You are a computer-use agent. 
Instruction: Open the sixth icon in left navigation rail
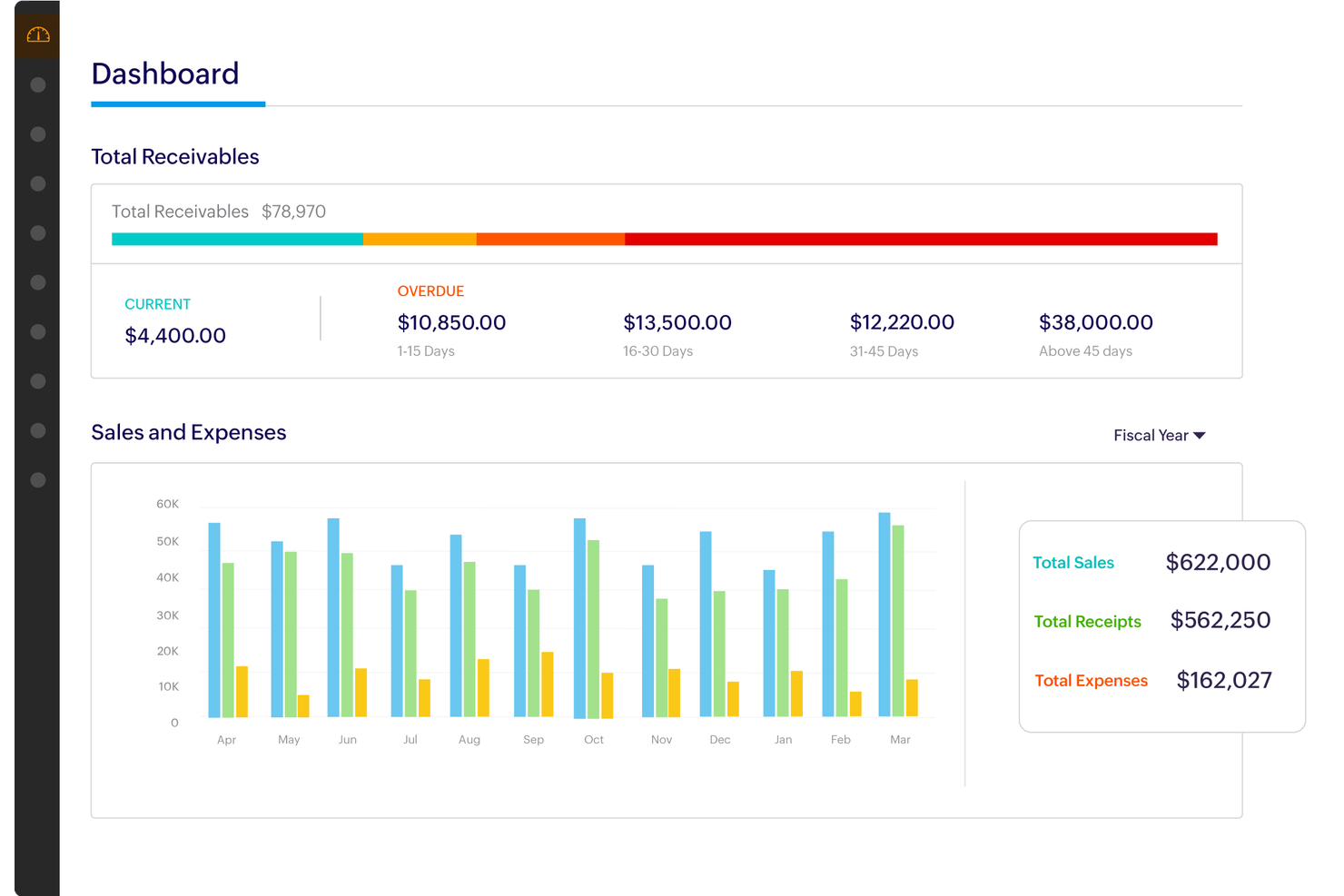[37, 331]
